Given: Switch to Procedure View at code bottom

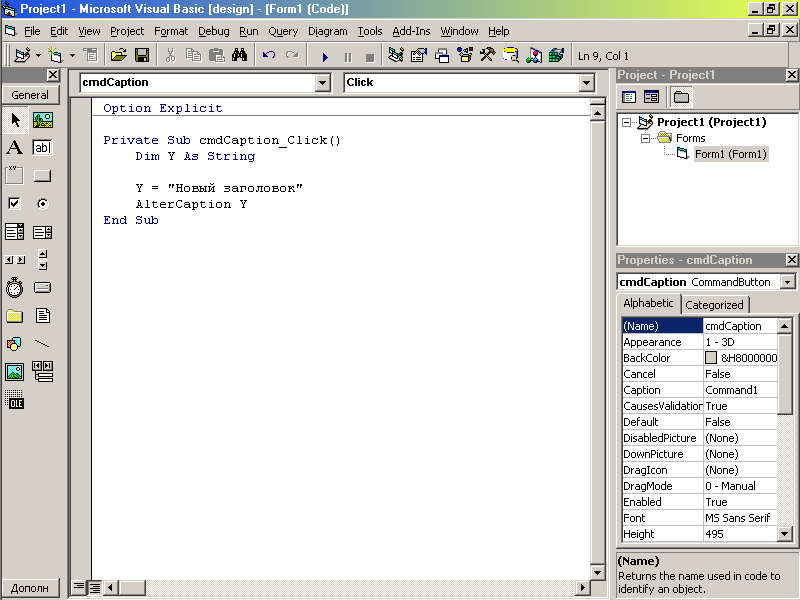Looking at the screenshot, I should pos(79,587).
